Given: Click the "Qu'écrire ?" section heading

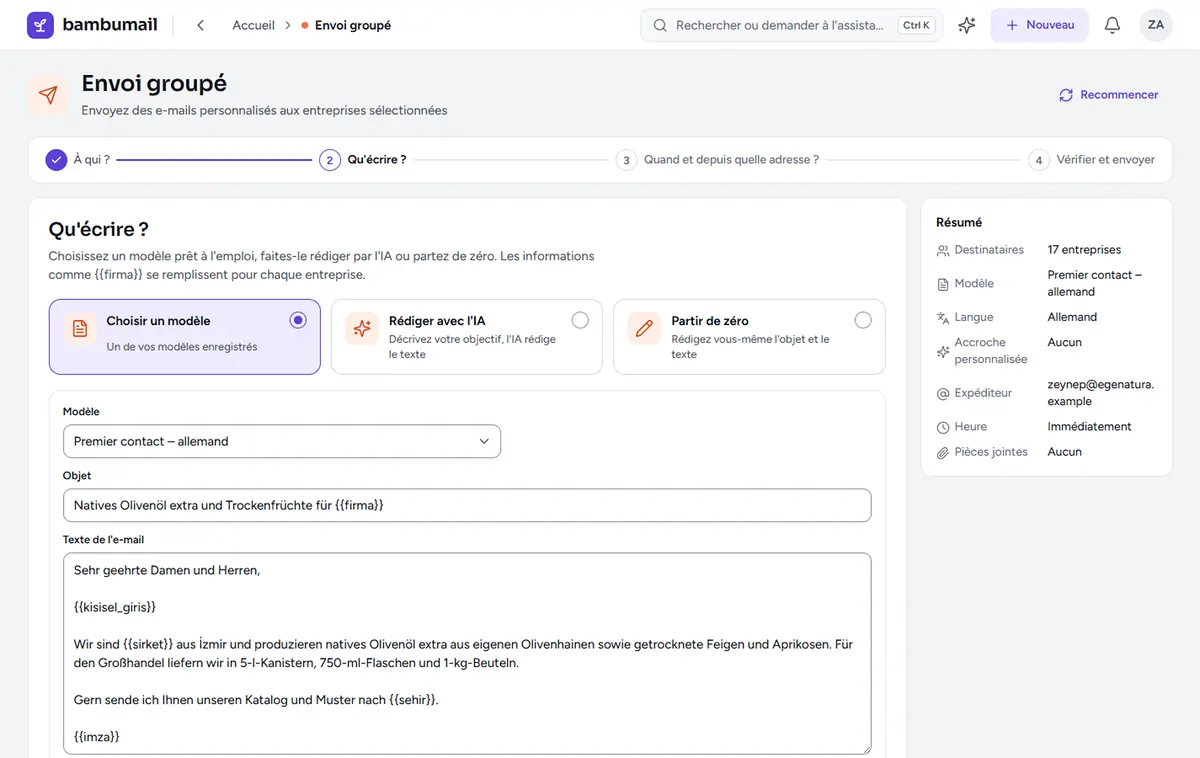Looking at the screenshot, I should tap(99, 230).
